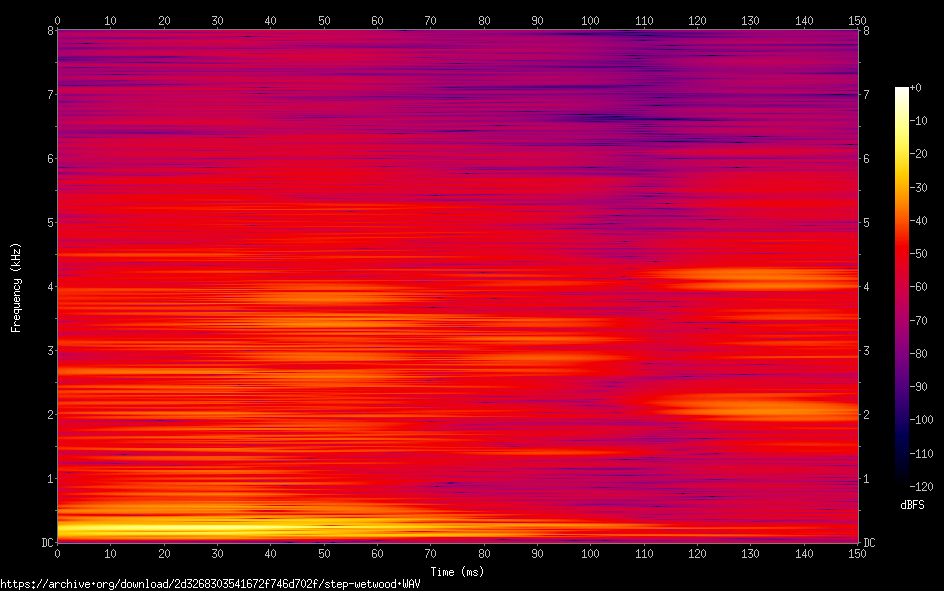Click the dBFS label under the color scale
The image size is (944, 591).
912,505
